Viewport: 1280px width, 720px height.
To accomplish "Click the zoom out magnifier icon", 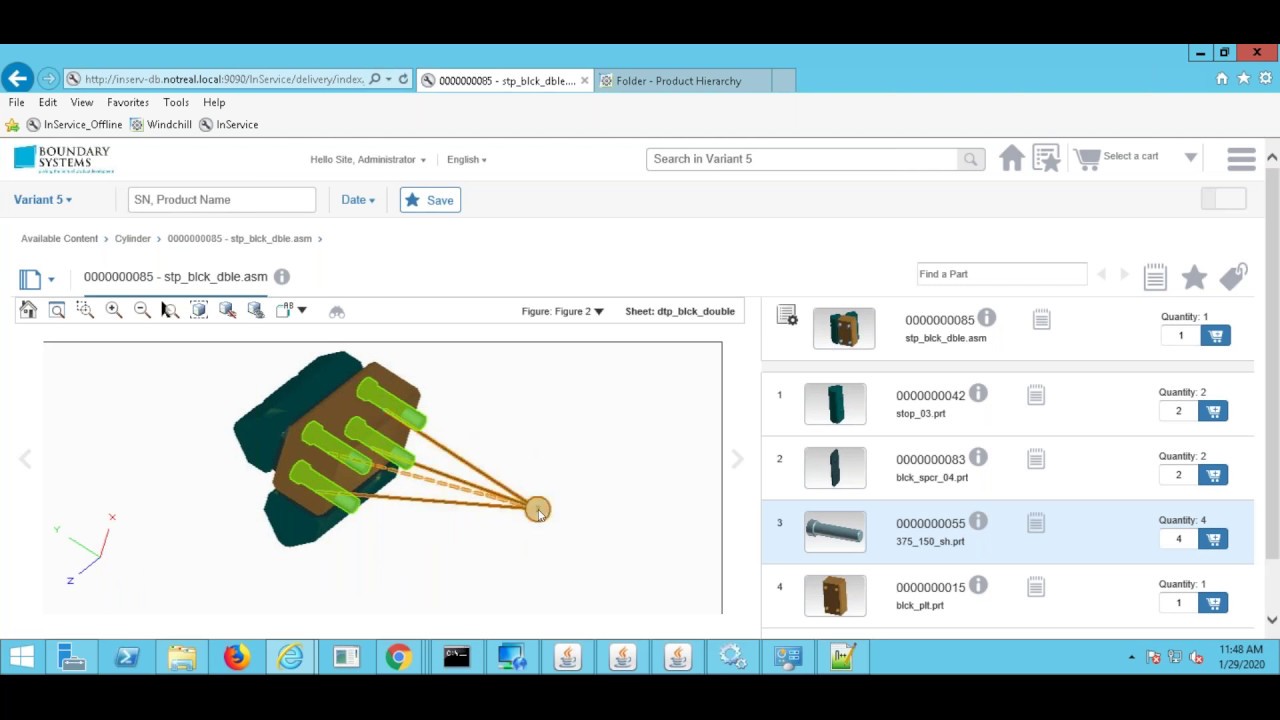I will (x=142, y=311).
